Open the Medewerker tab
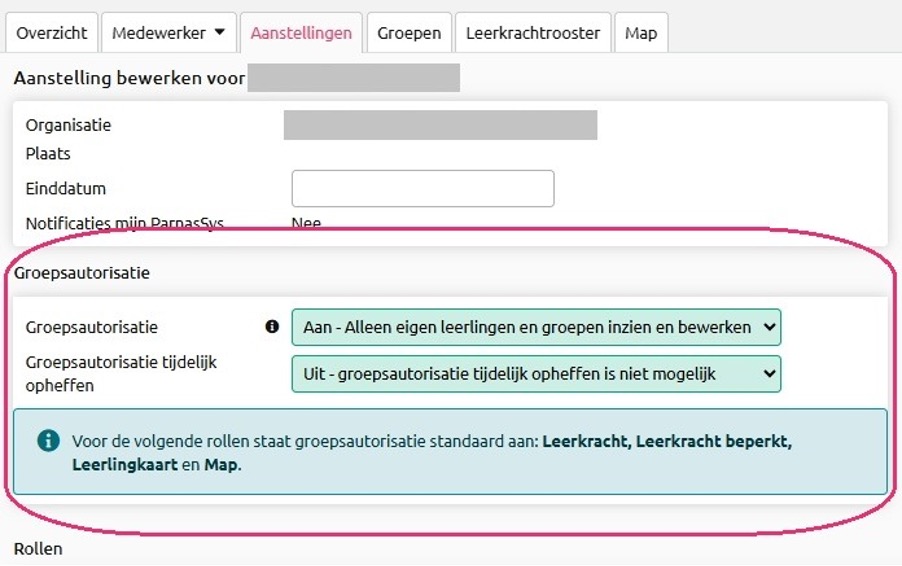The image size is (902, 566). coord(158,33)
